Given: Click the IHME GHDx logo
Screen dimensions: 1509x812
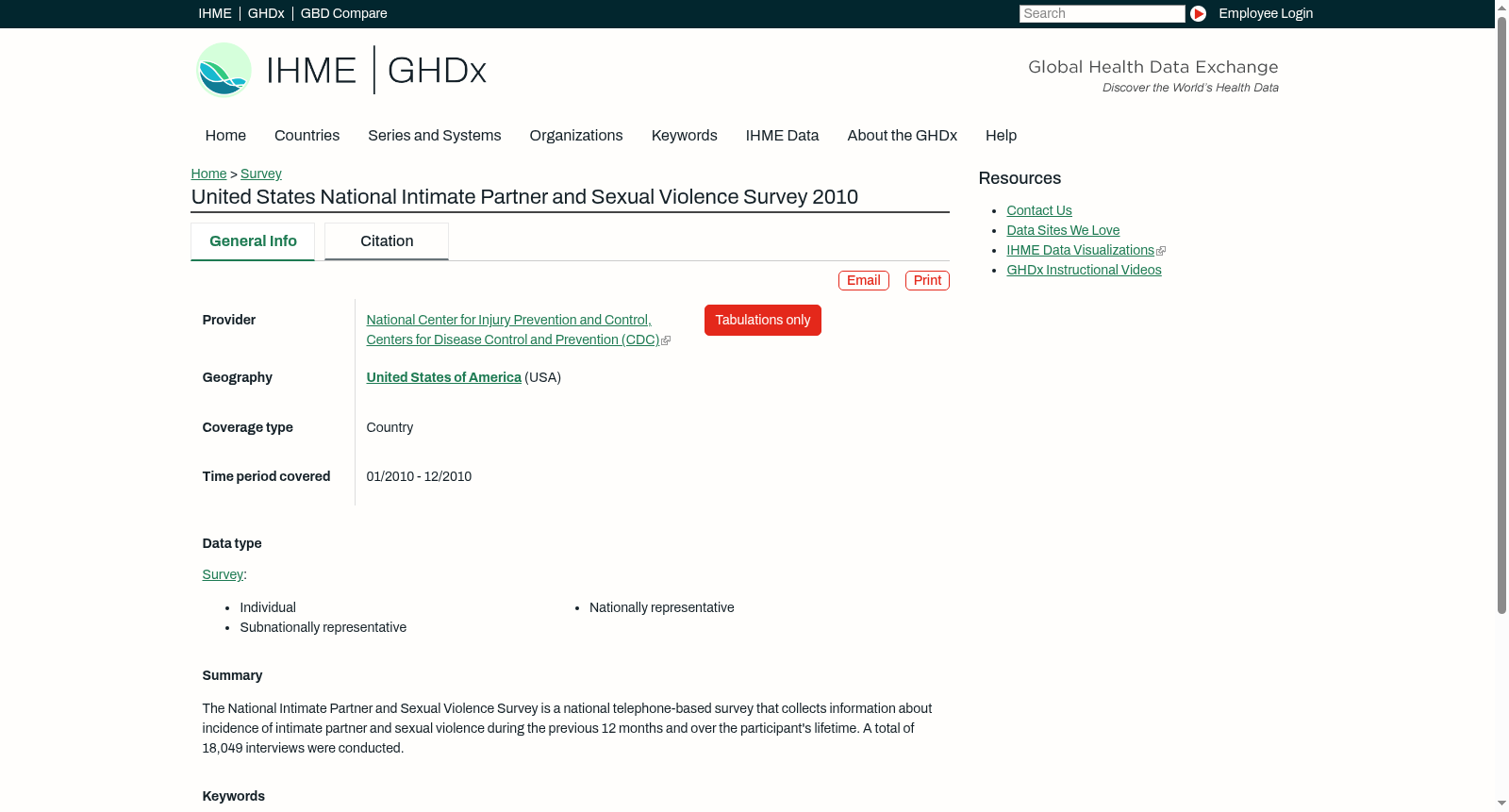Looking at the screenshot, I should coord(340,70).
